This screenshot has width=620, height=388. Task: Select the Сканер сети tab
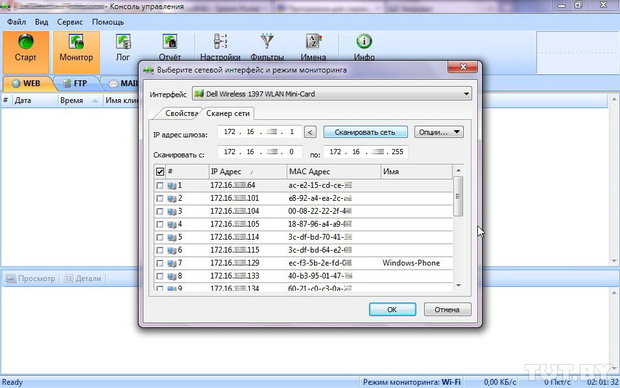tap(228, 114)
